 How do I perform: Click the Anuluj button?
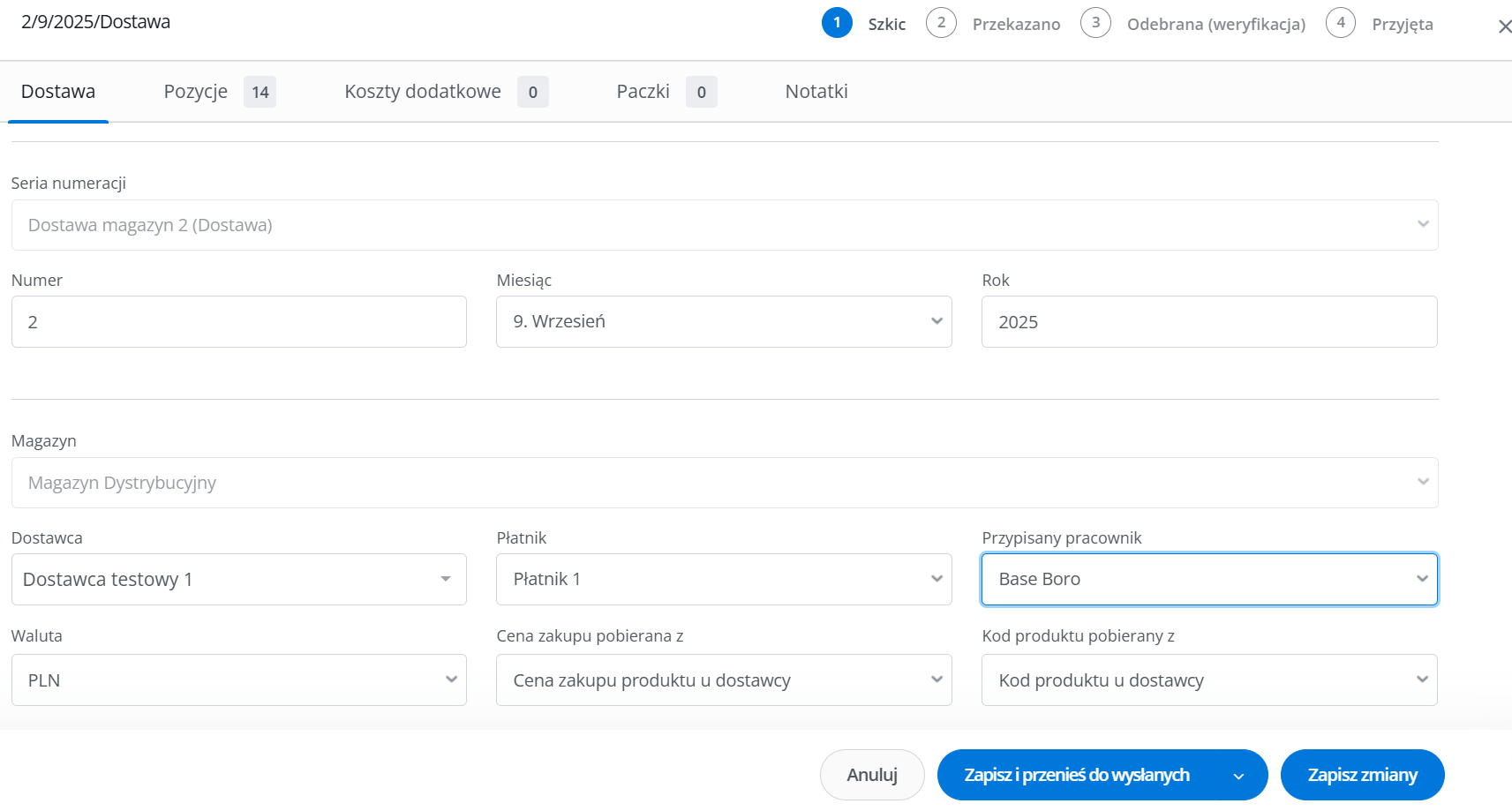[x=872, y=775]
